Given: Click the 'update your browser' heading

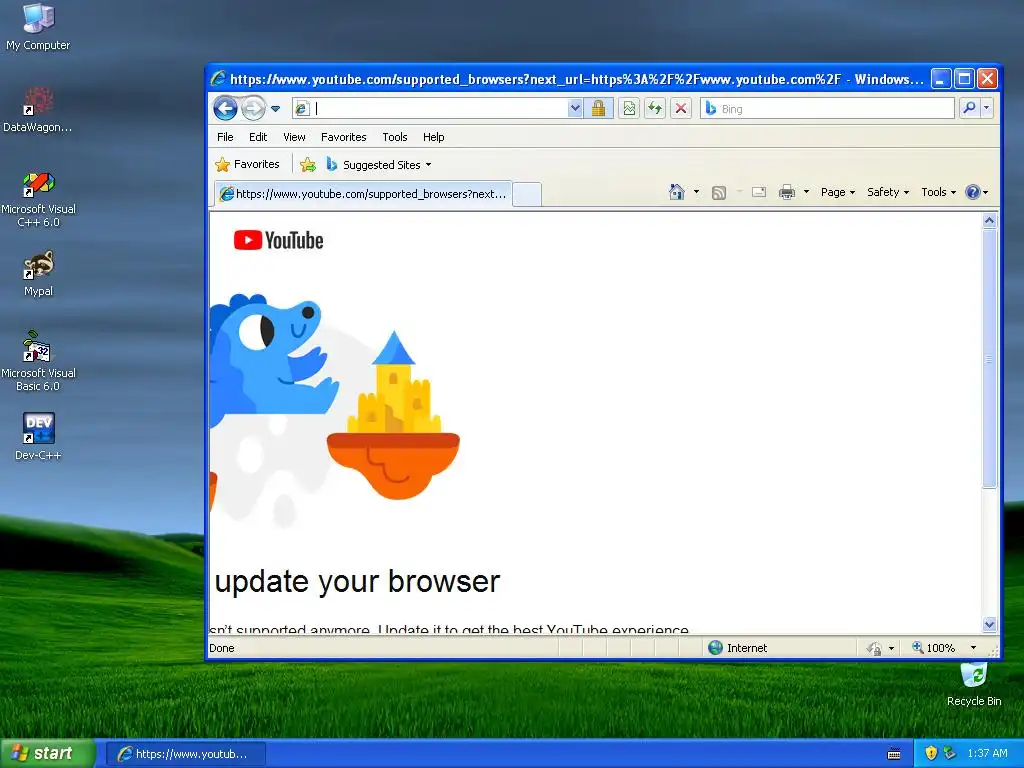Looking at the screenshot, I should (357, 581).
